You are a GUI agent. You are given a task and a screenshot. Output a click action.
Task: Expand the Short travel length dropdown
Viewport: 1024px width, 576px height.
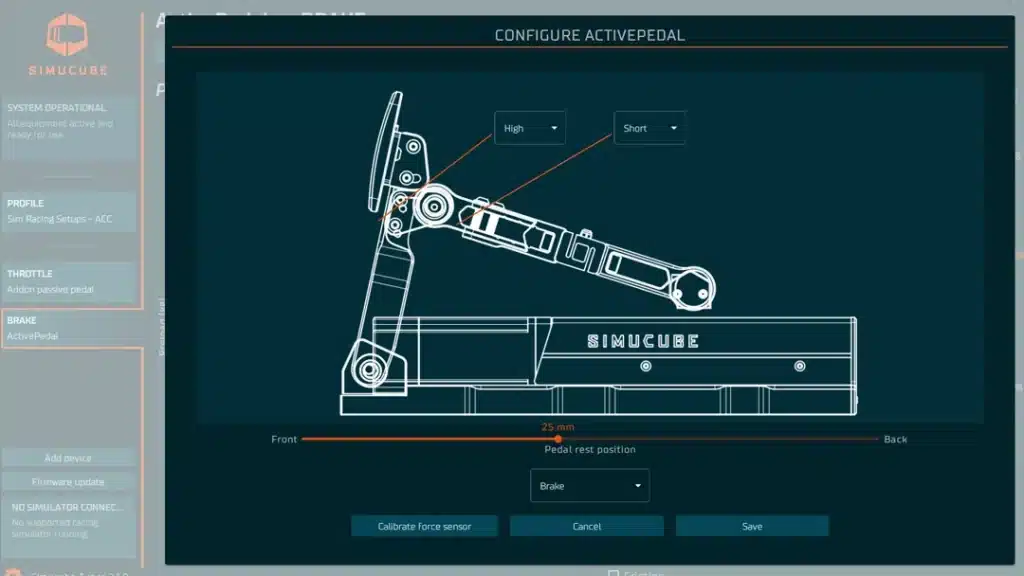point(650,128)
